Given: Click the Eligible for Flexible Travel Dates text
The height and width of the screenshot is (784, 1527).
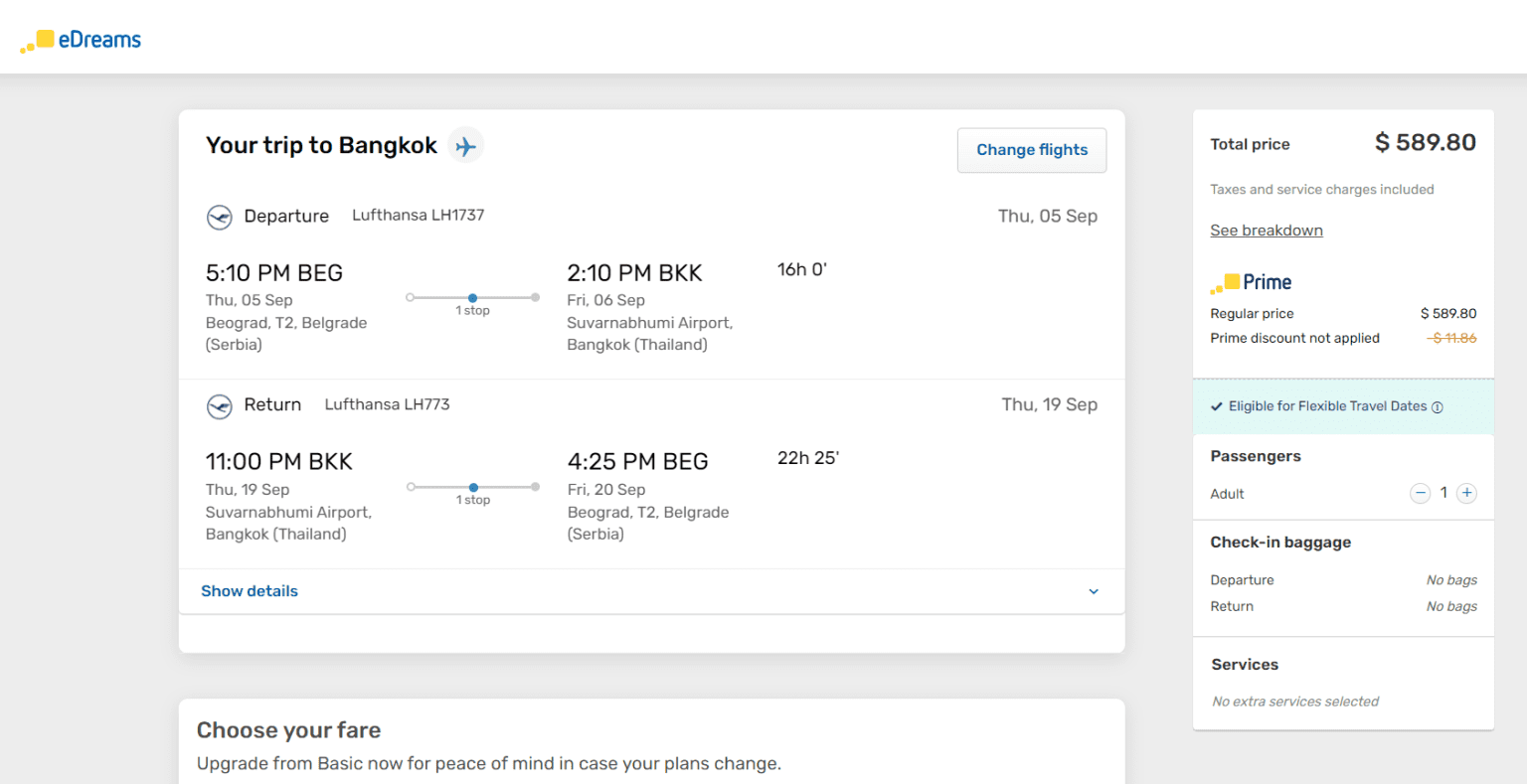Looking at the screenshot, I should 1327,406.
